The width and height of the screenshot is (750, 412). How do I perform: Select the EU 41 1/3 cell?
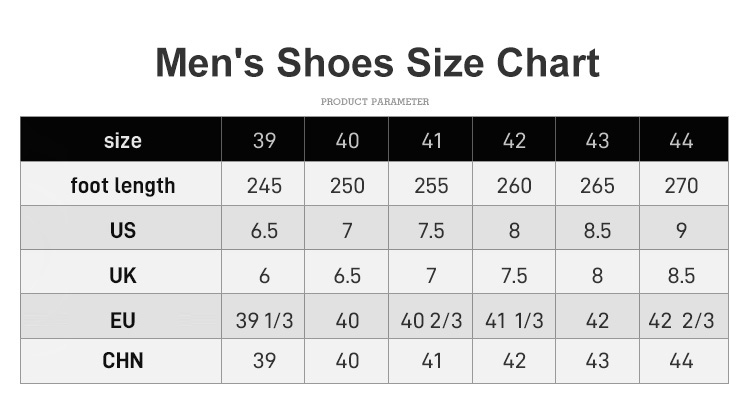point(514,320)
